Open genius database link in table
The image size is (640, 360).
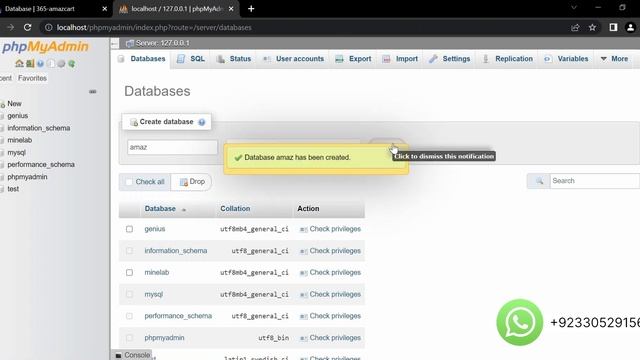[x=155, y=229]
